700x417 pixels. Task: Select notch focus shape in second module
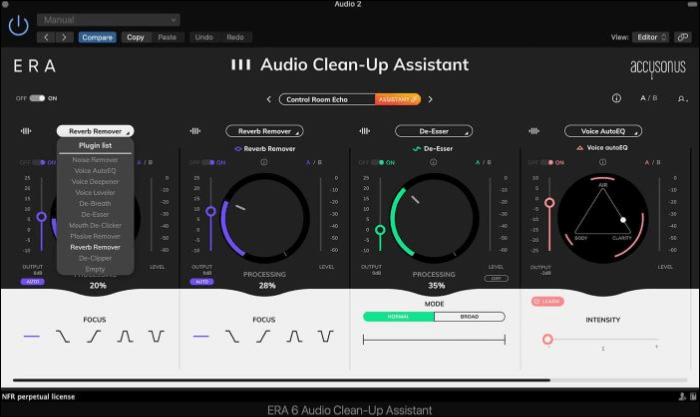326,337
